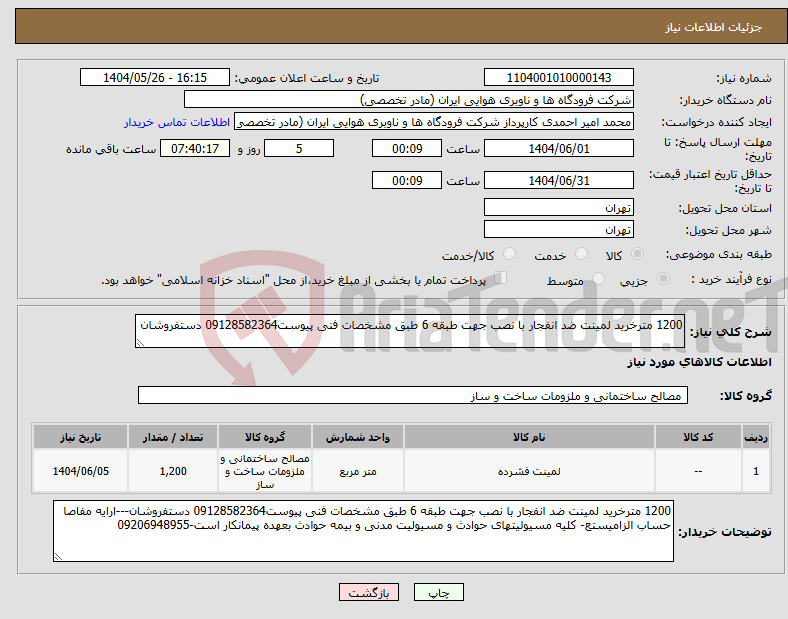Click the quantity cell 1,200
The width and height of the screenshot is (788, 619).
click(x=173, y=471)
